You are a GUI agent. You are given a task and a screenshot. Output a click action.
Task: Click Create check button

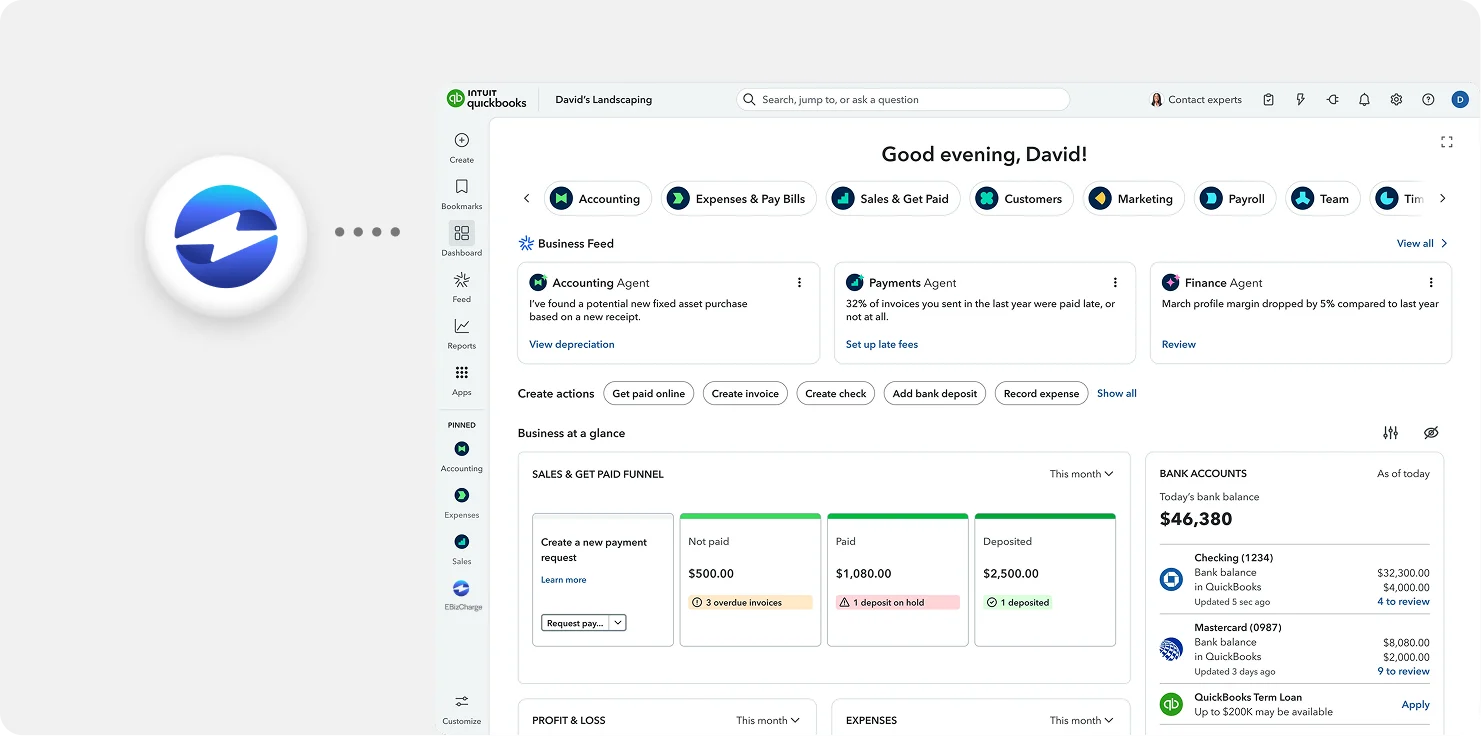tap(836, 393)
